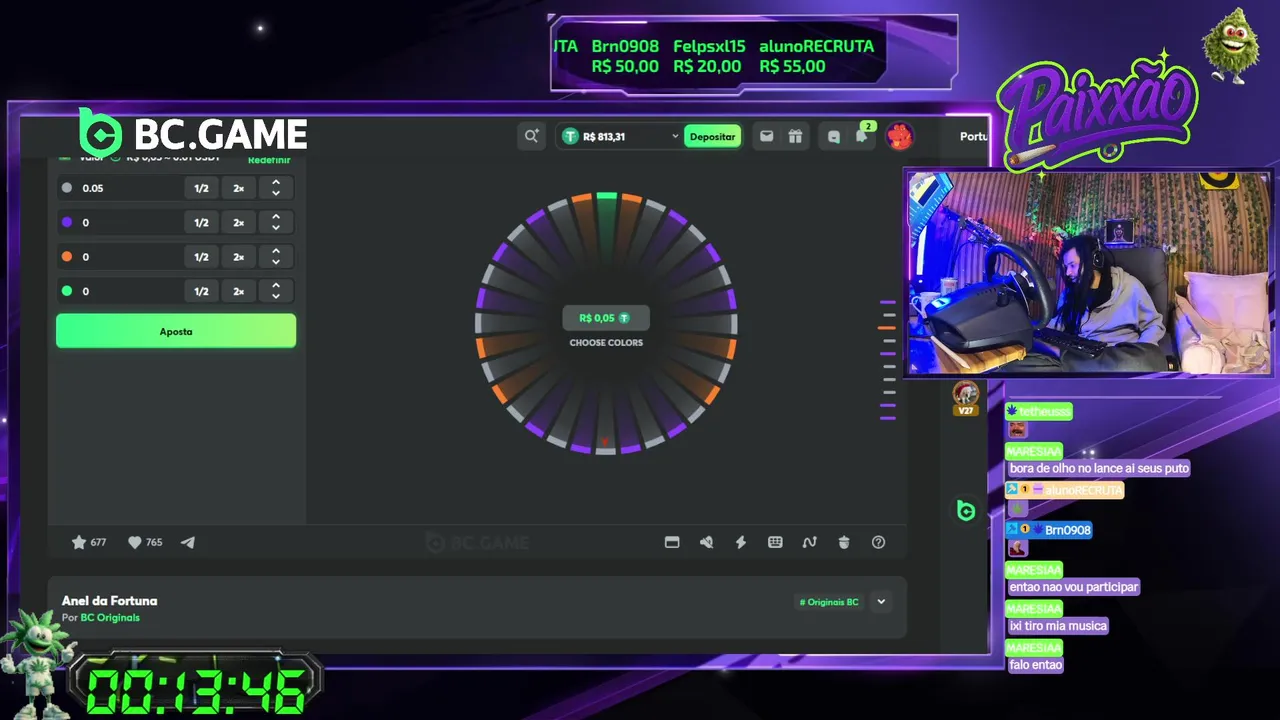Click Brn0908 username in chat

tap(1067, 530)
